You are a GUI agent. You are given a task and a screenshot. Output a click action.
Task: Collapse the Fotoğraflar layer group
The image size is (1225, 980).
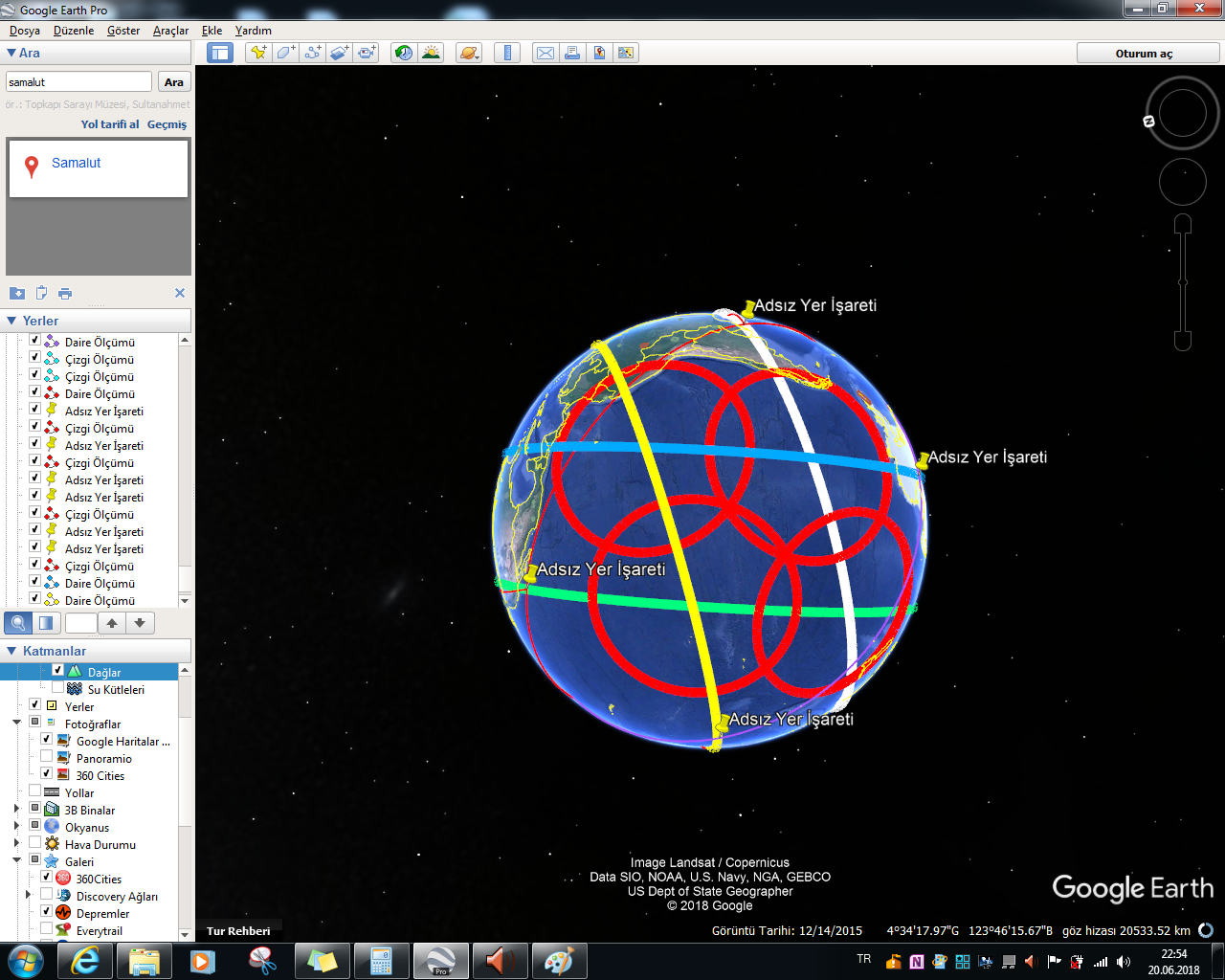click(x=16, y=724)
